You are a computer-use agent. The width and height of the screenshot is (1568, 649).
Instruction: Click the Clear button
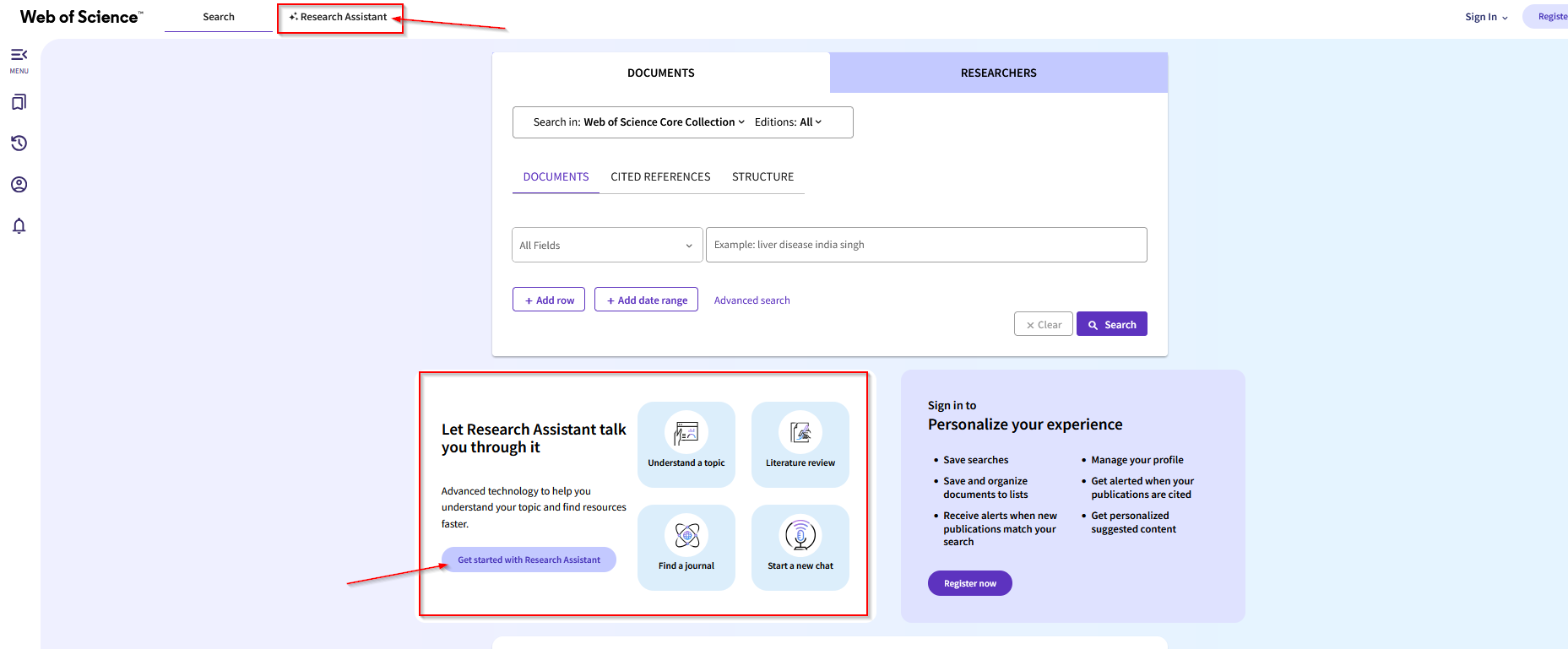coord(1044,324)
